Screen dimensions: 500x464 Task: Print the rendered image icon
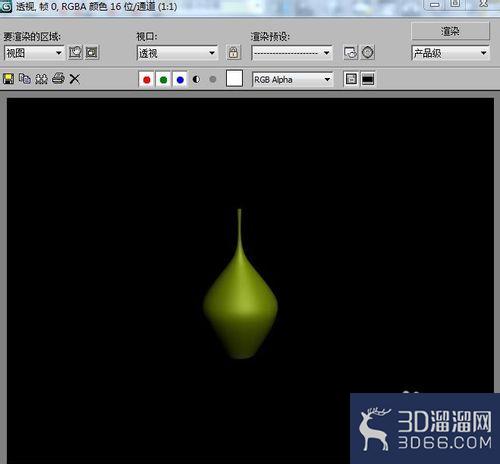click(58, 79)
